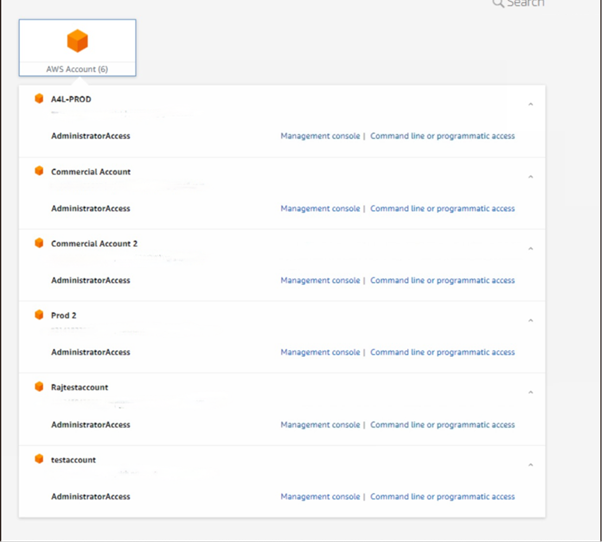This screenshot has height=542, width=602.
Task: Collapse the testaccount chevron
Action: coord(531,465)
